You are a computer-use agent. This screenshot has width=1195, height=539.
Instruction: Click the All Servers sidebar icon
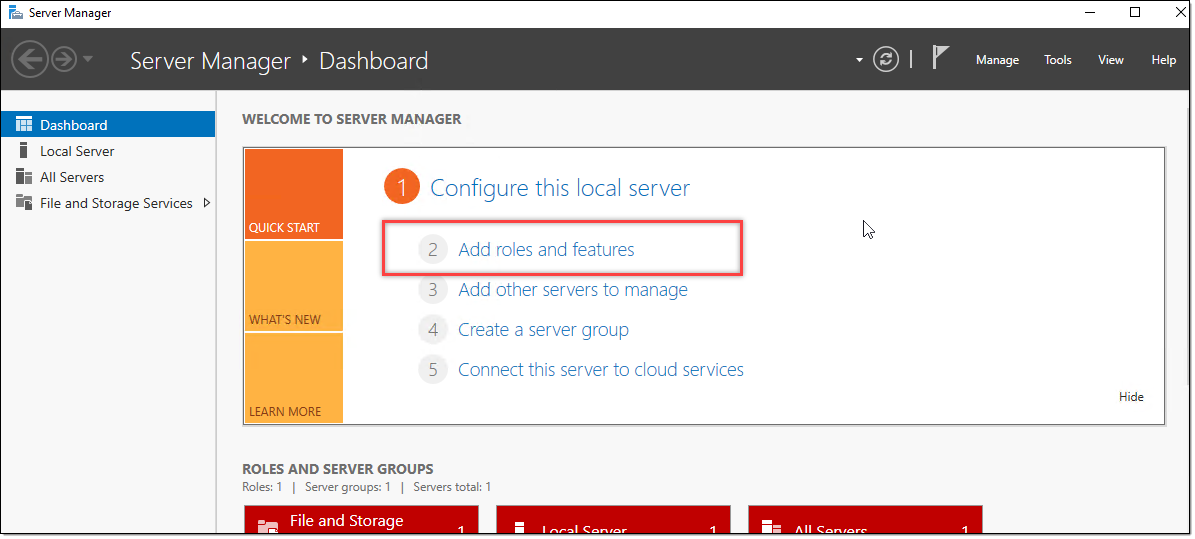pos(24,177)
